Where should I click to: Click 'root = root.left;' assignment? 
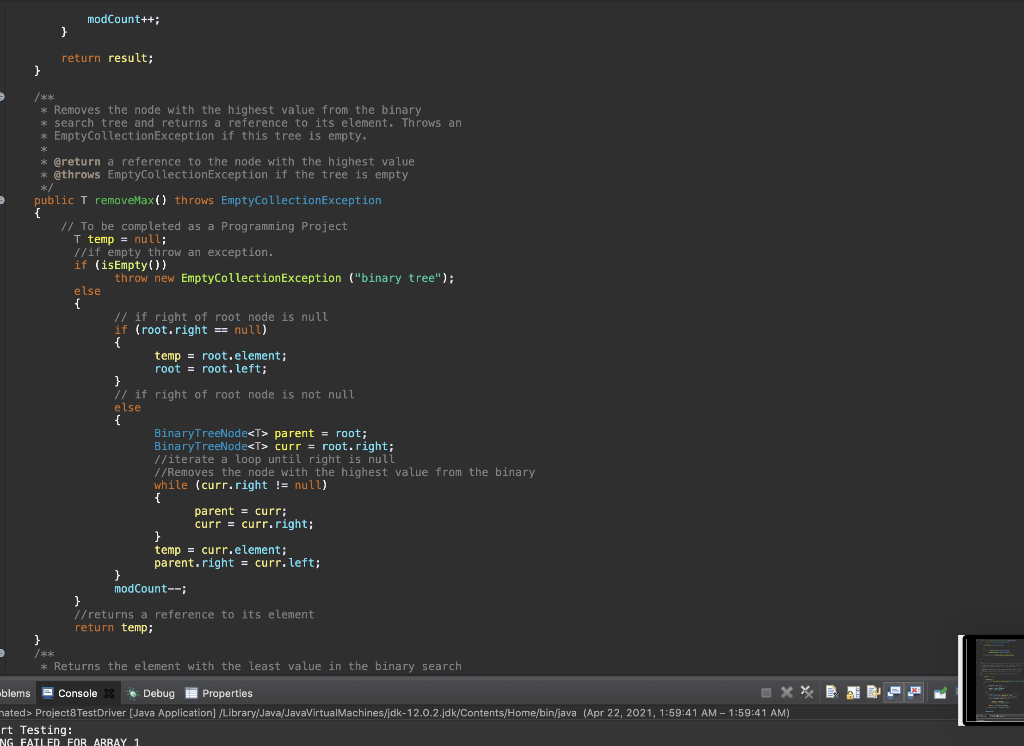(x=211, y=369)
